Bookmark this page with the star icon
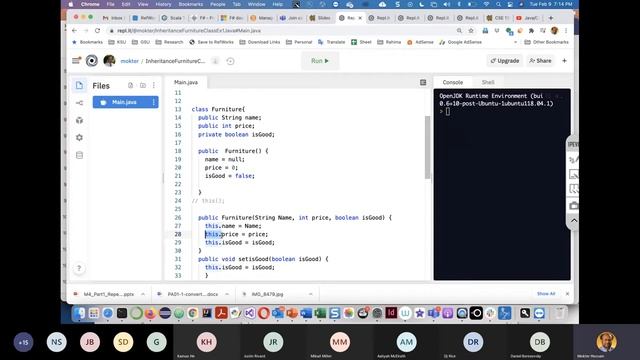 [471, 31]
